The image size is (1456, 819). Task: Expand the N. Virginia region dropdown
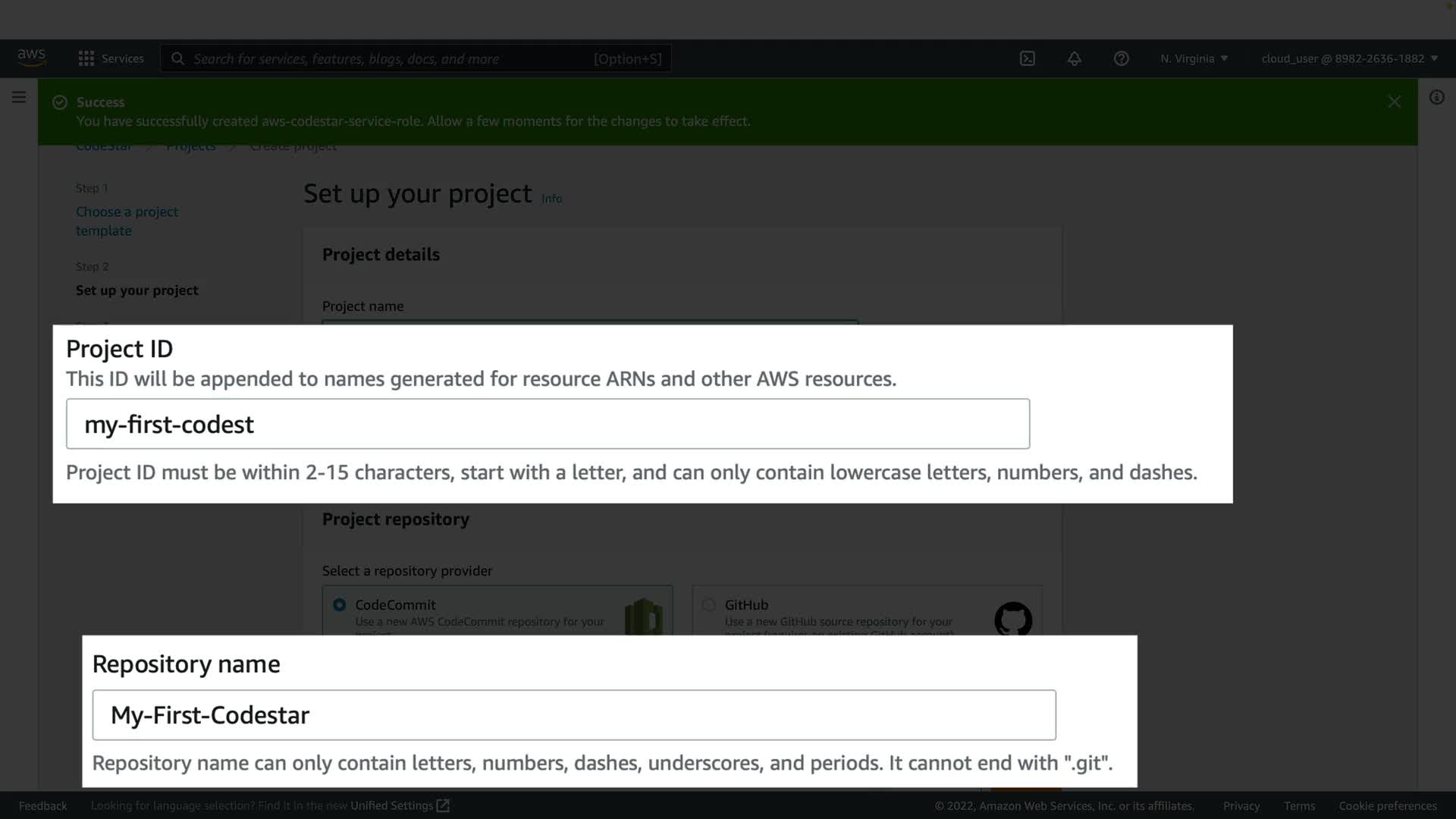coord(1194,58)
